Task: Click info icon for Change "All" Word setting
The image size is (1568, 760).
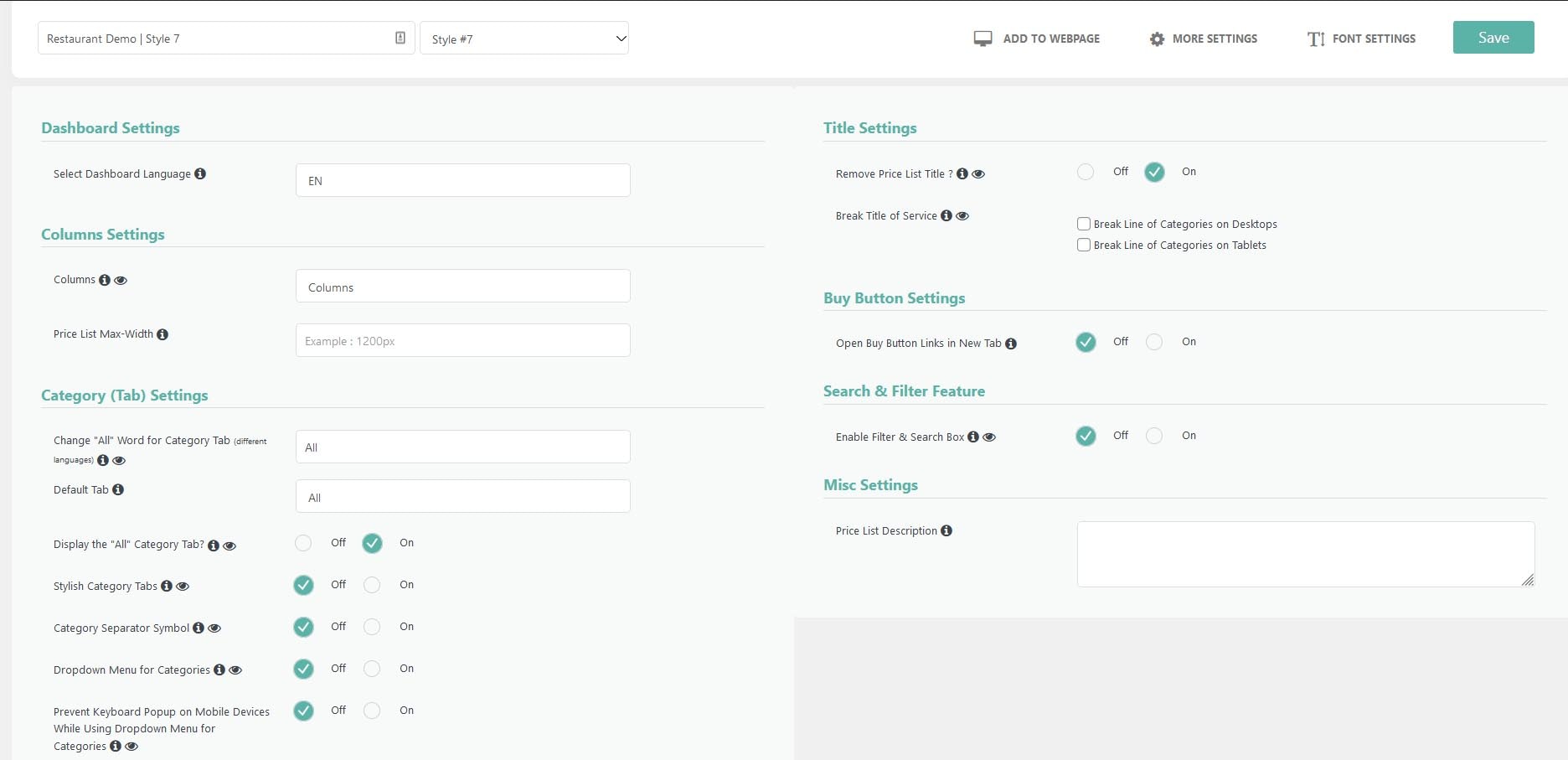Action: (103, 460)
